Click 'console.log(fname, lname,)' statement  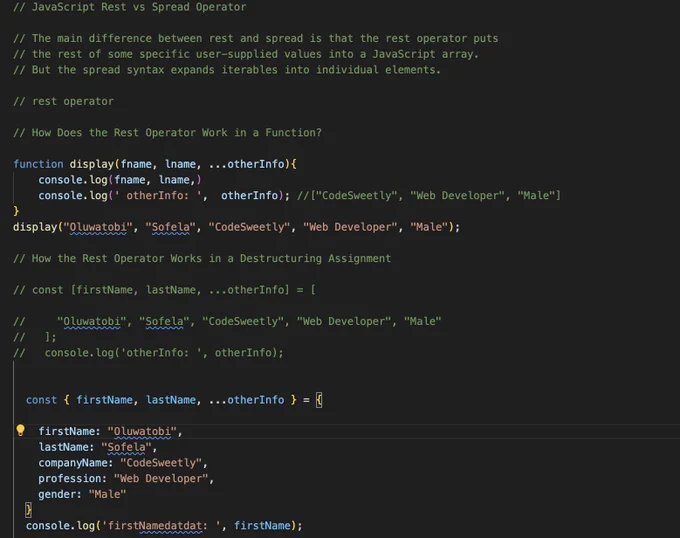pos(120,180)
